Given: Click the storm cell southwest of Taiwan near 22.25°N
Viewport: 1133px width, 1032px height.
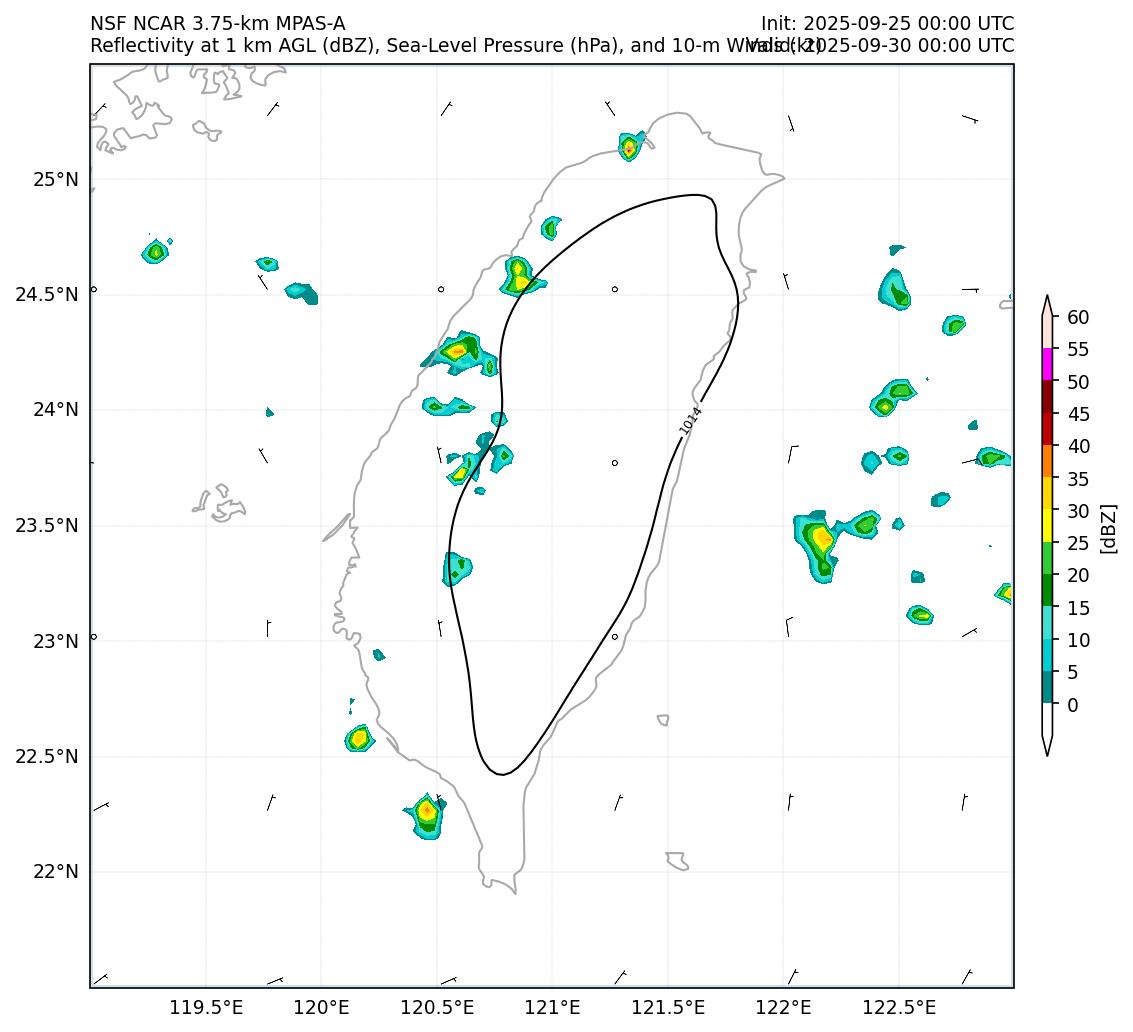Looking at the screenshot, I should (427, 812).
